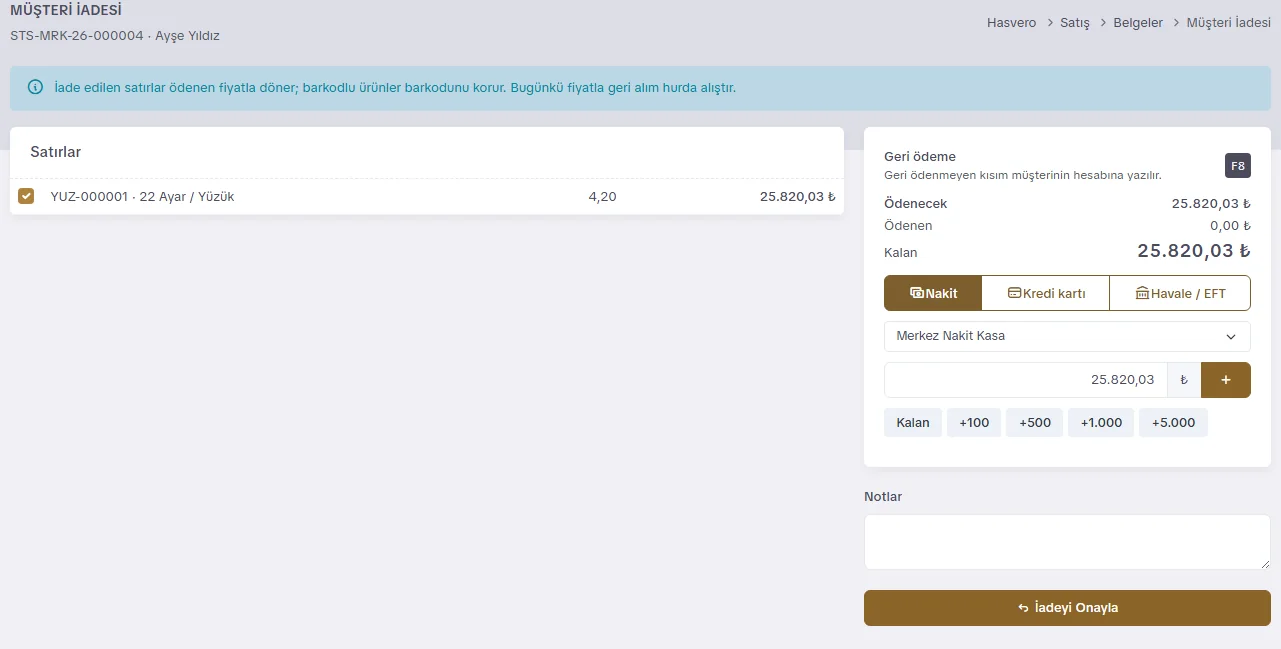Confirm refund with İadeyi Onayla button
The image size is (1281, 649).
pos(1067,608)
